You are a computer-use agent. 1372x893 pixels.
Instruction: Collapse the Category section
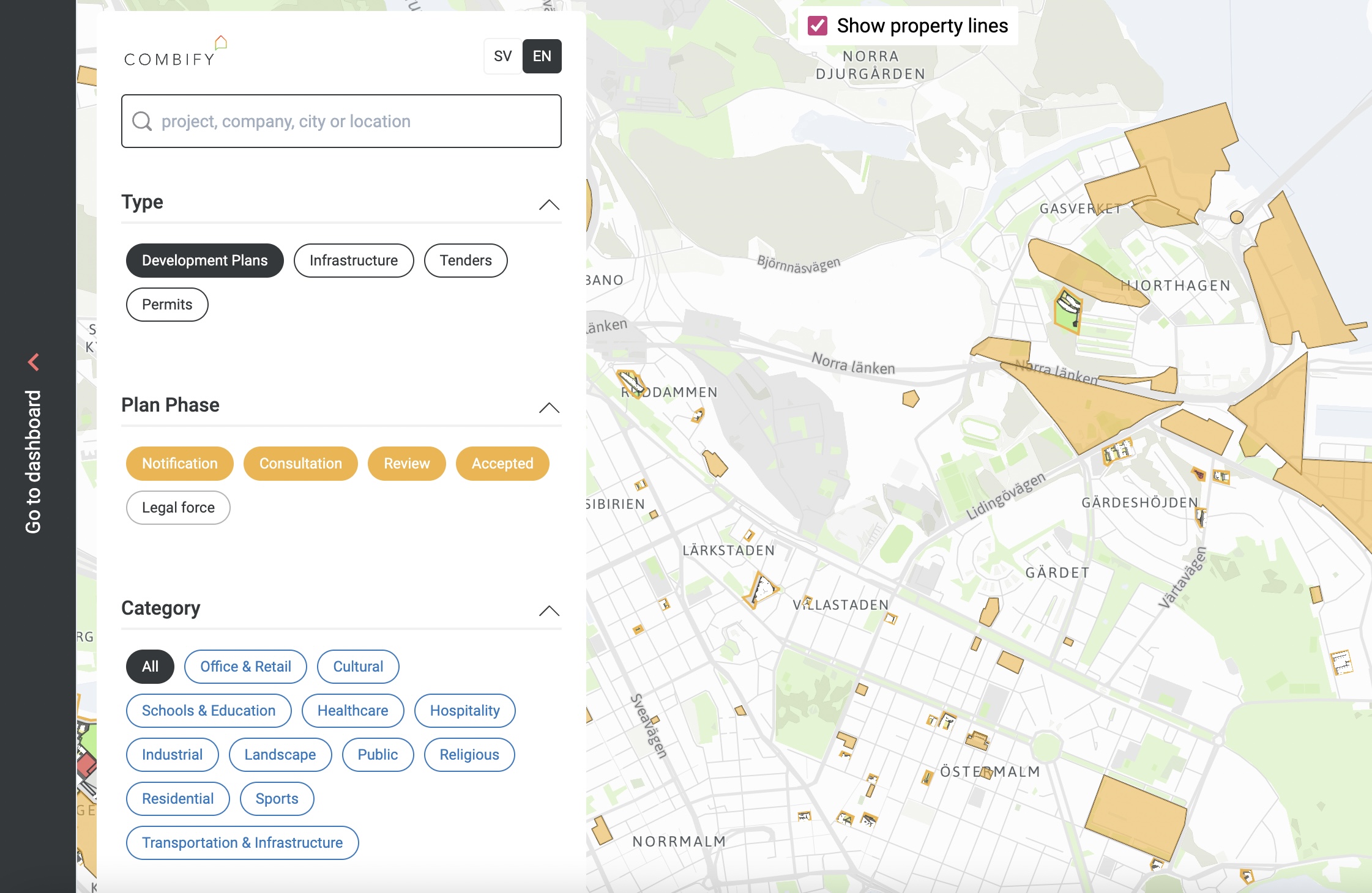coord(549,610)
